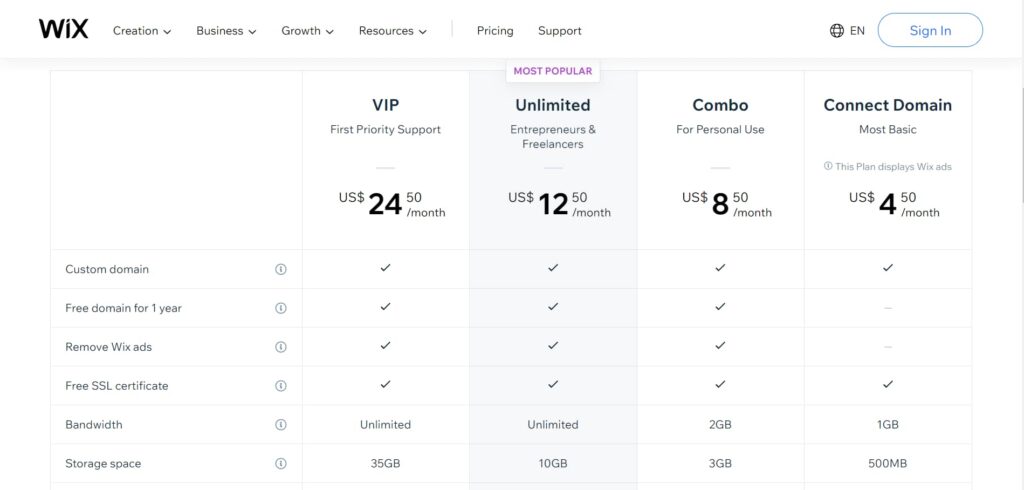Click 'For Personal Use' subtitle
1024x490 pixels.
click(x=720, y=129)
